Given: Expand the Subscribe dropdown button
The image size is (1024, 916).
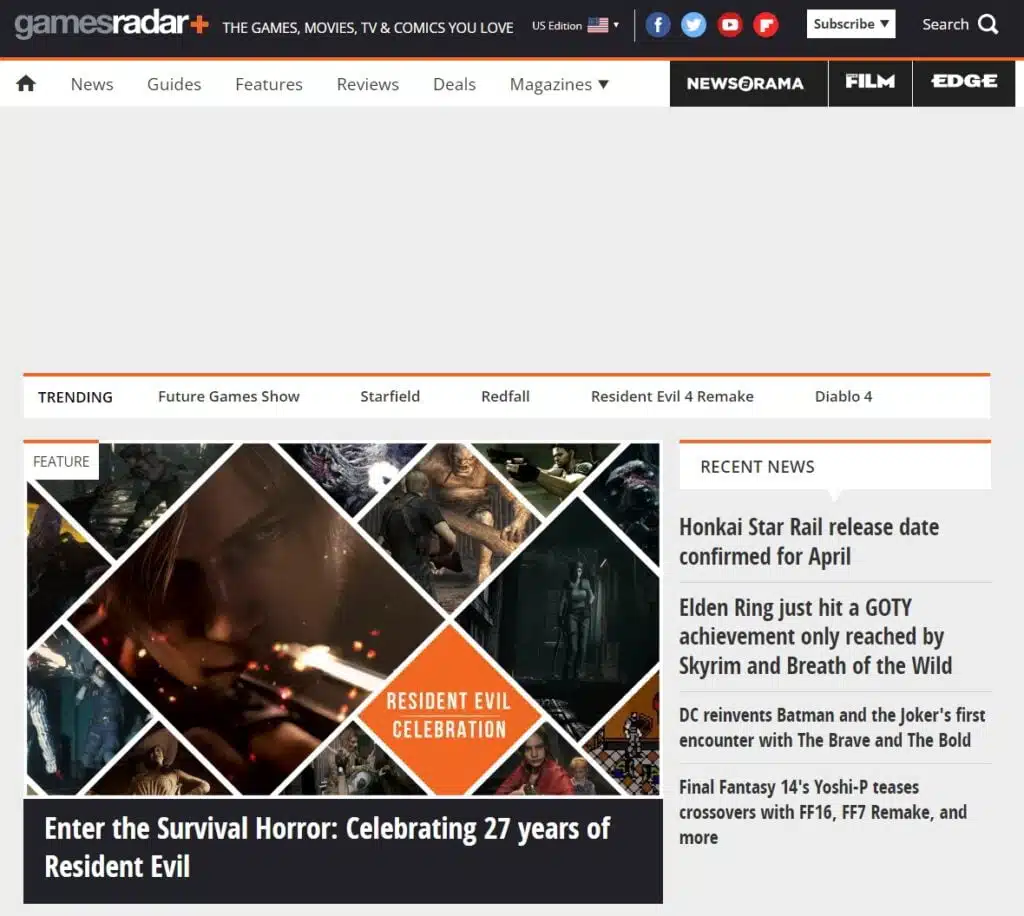Looking at the screenshot, I should [x=850, y=24].
